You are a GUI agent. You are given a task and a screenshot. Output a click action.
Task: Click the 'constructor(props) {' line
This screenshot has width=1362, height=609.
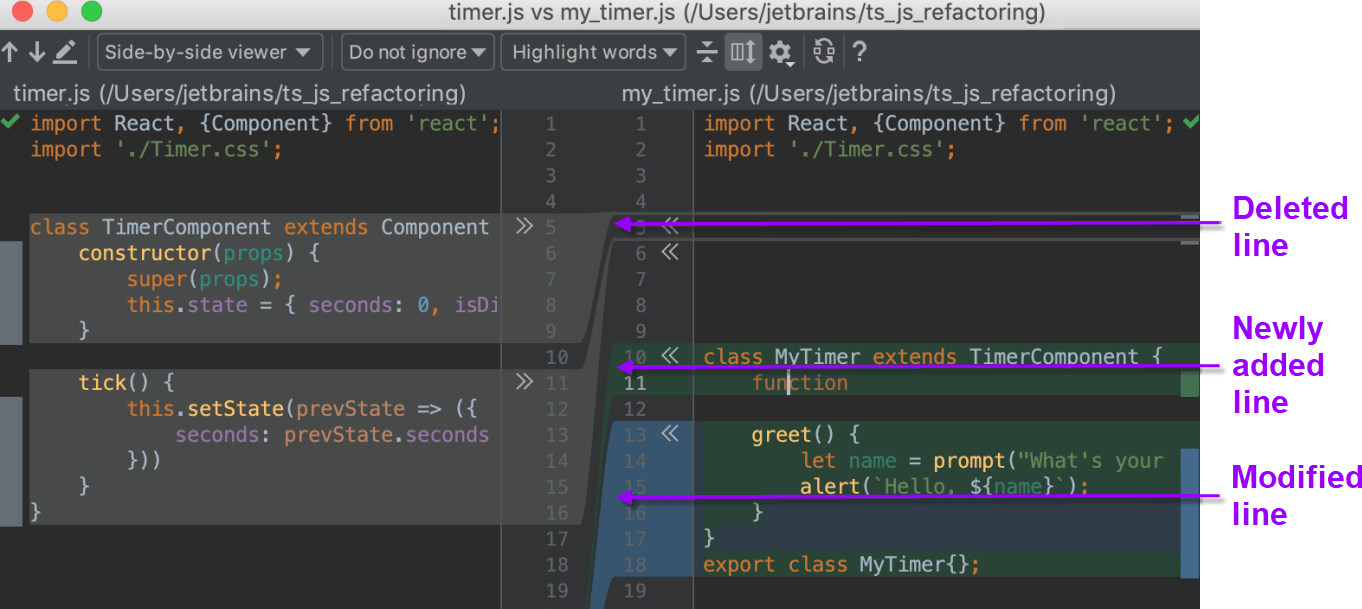199,253
